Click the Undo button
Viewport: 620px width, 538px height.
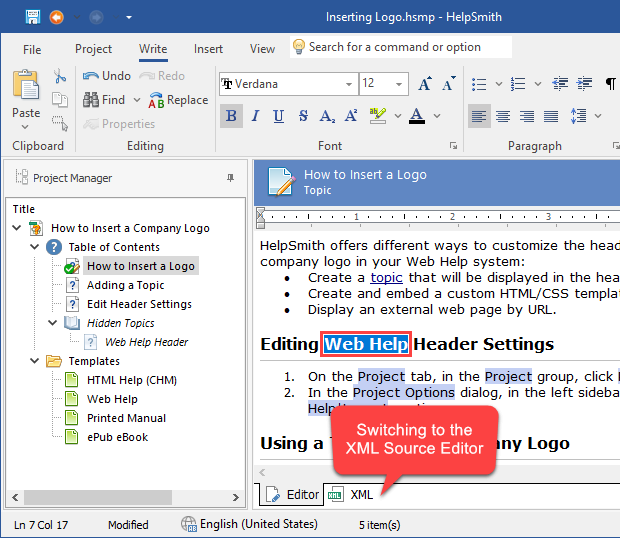107,76
